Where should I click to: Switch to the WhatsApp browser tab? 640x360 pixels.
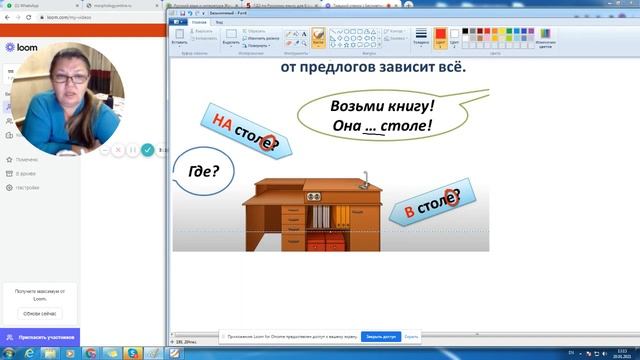coord(41,6)
